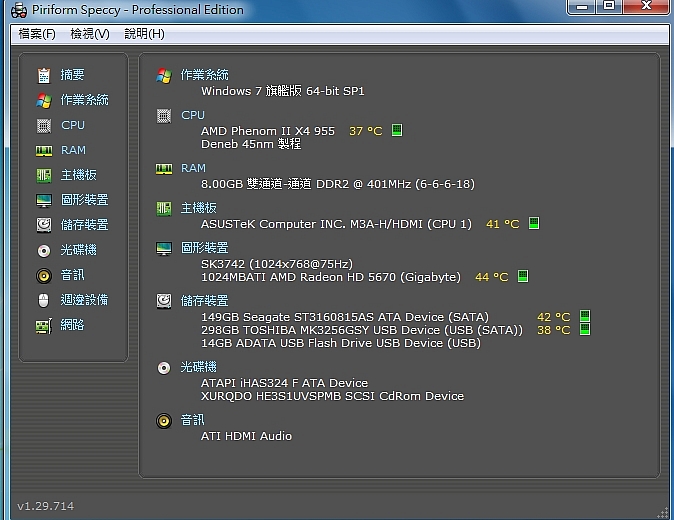Click the green temperature indicator beside CPU 37 °C
The image size is (674, 520).
[397, 130]
